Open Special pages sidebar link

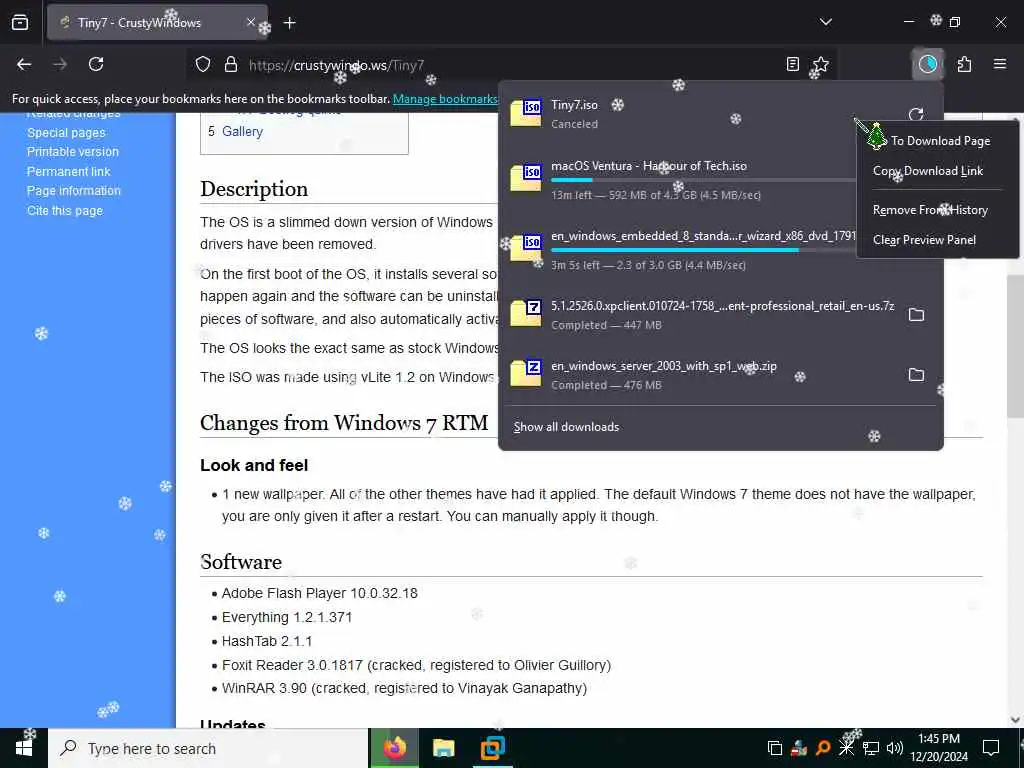tap(66, 133)
